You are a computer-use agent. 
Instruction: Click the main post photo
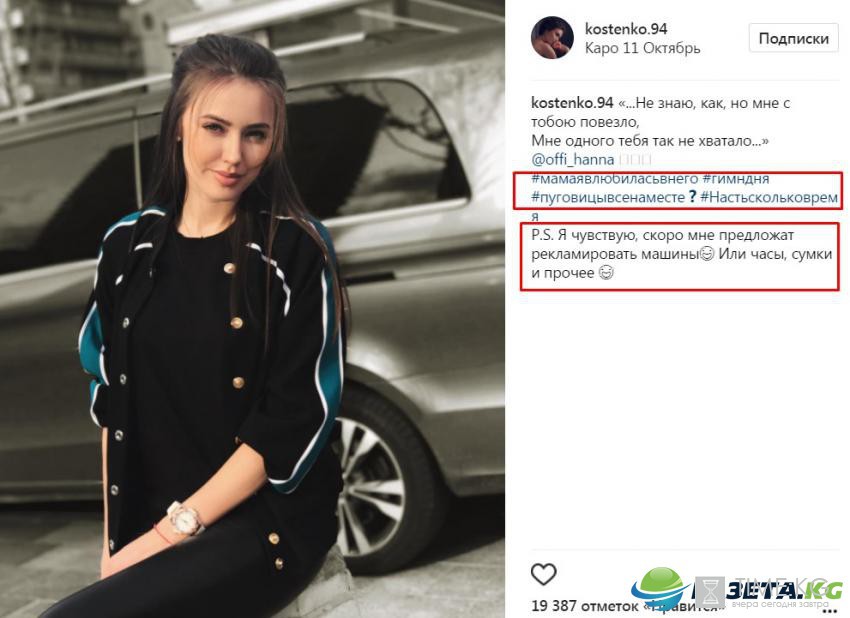pos(252,309)
